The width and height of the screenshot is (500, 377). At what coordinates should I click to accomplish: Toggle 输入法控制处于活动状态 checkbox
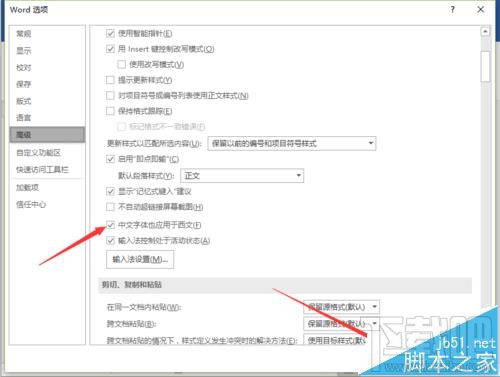coord(110,240)
